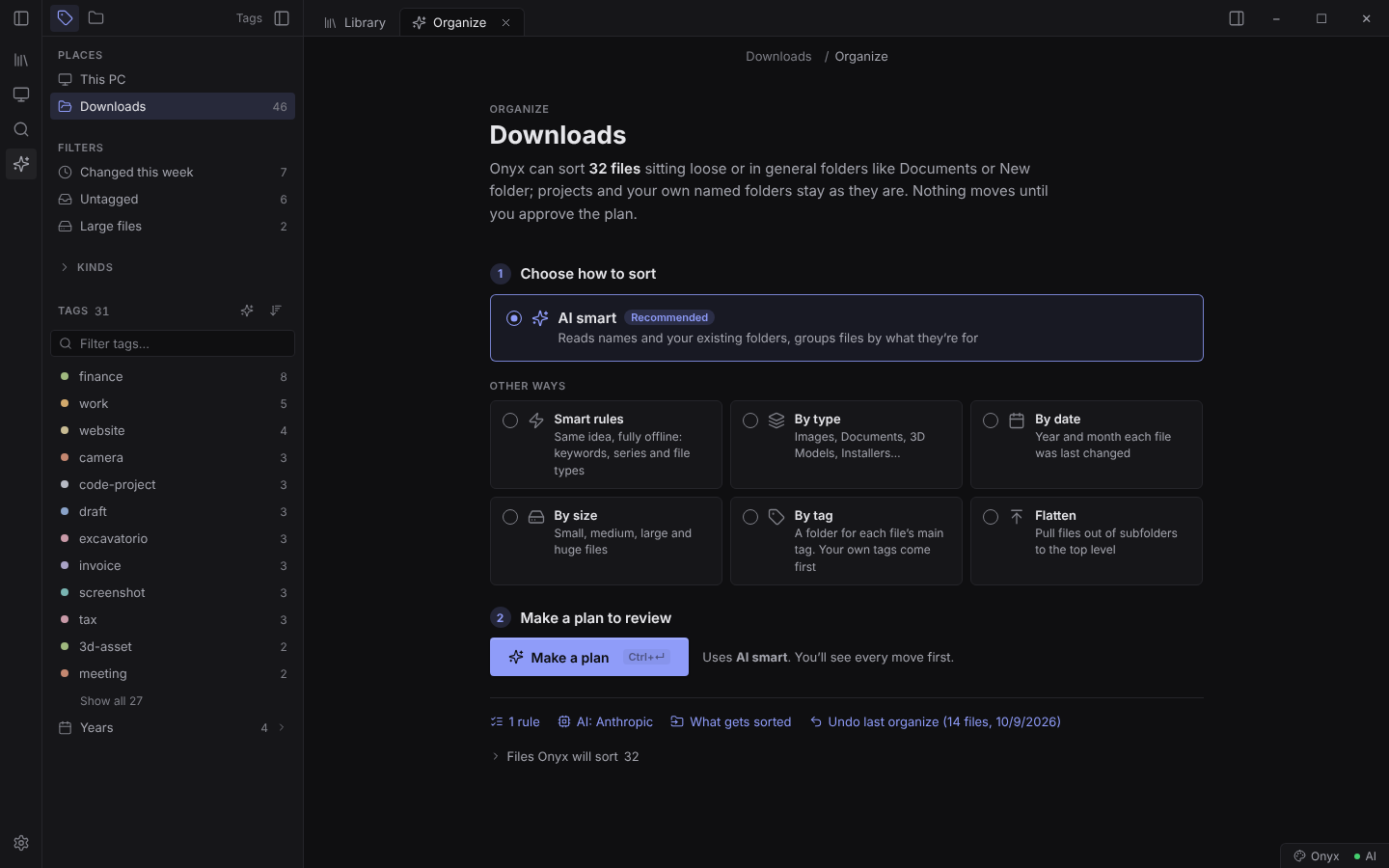Open Organize sparkle icon in rail
Screen dimensions: 1389x868
pyautogui.click(x=21, y=164)
